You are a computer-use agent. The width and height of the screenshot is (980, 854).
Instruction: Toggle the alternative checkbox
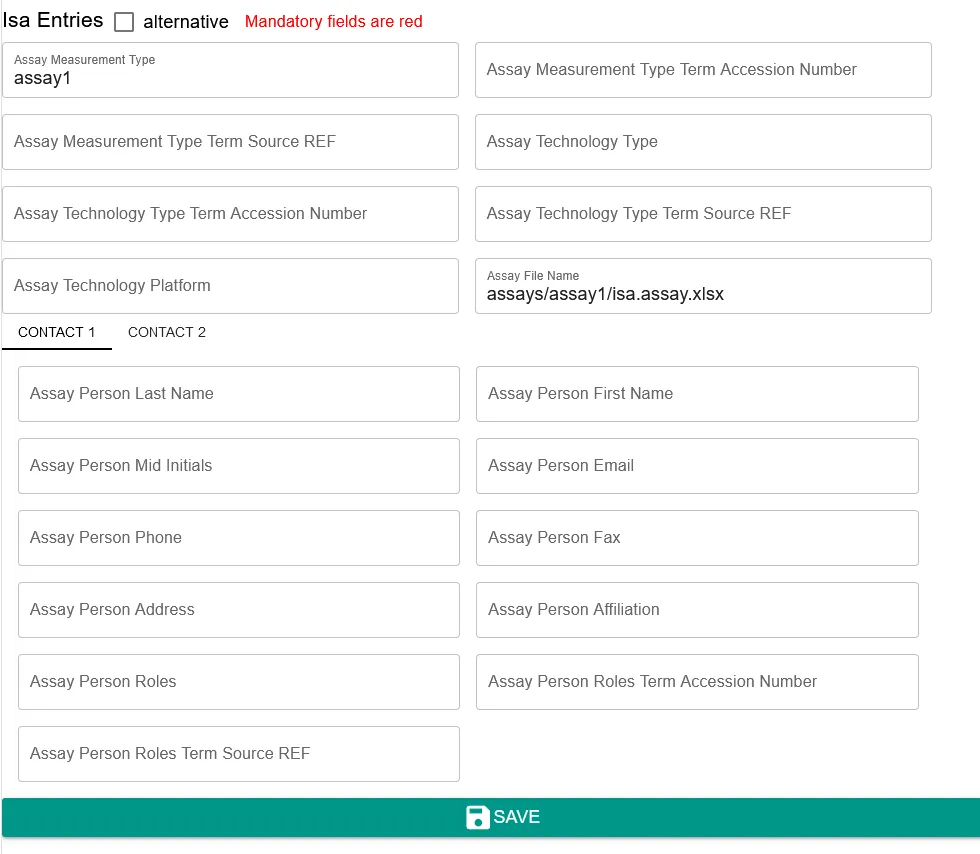[124, 22]
